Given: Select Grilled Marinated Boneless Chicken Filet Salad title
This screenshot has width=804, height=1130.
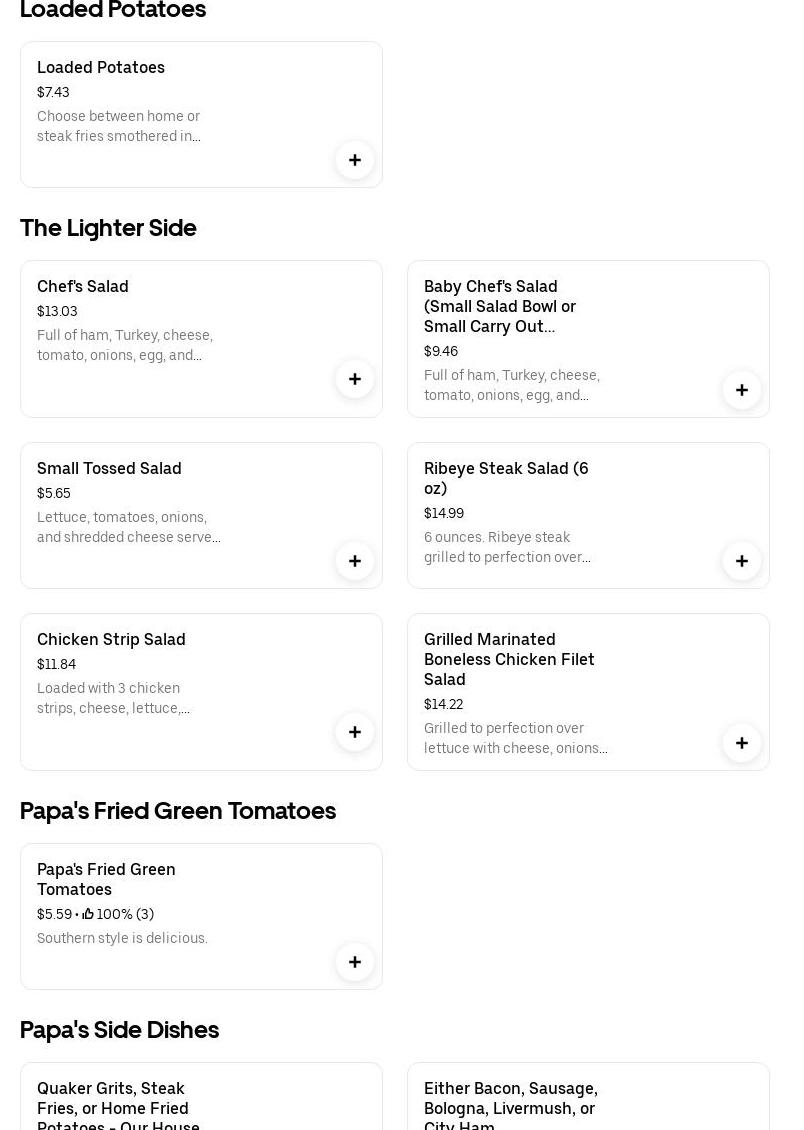Looking at the screenshot, I should pyautogui.click(x=509, y=659).
